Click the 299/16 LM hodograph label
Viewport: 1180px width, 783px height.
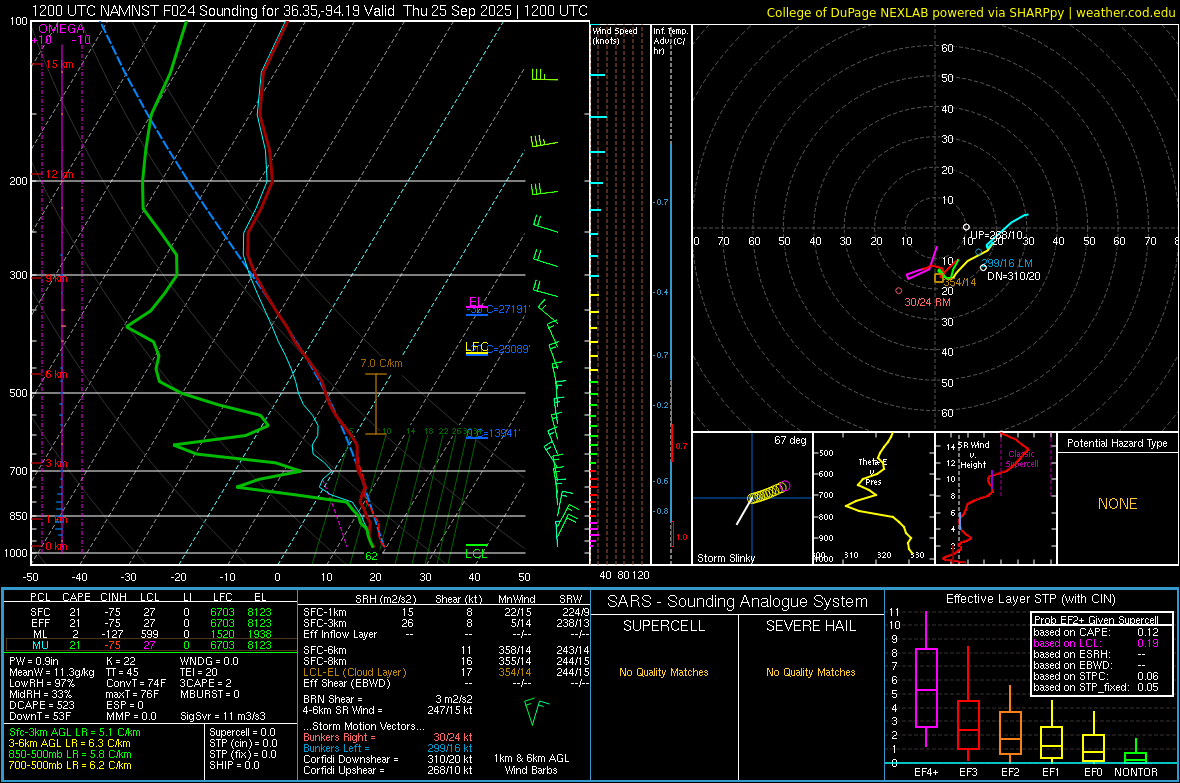click(1007, 263)
